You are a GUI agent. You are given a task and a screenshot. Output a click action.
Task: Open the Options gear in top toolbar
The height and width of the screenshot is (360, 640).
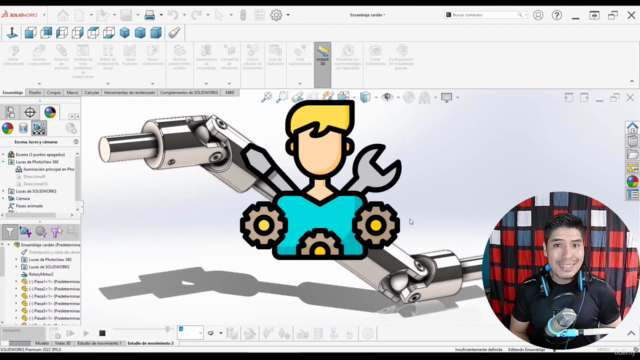276,15
